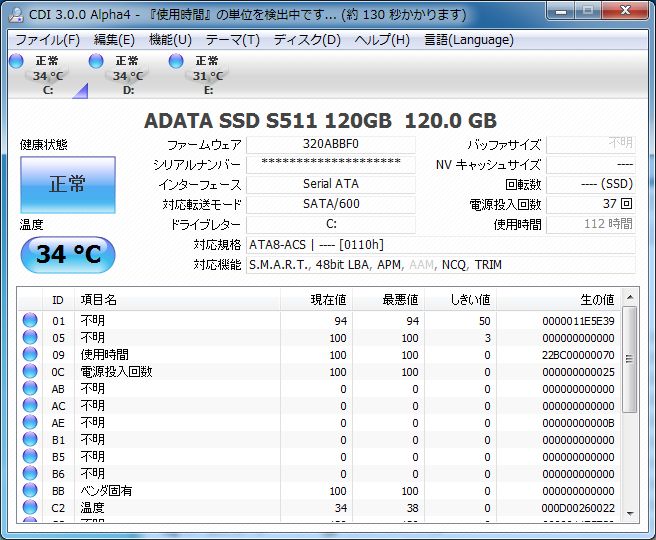Click the ID column header
This screenshot has height=540, width=656.
coord(58,299)
